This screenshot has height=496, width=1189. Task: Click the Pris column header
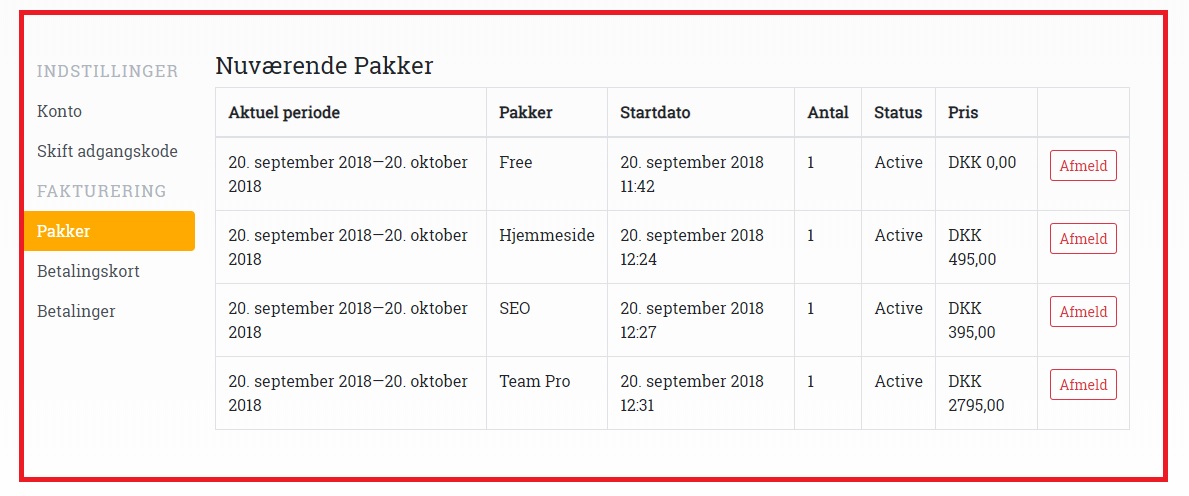pyautogui.click(x=963, y=112)
